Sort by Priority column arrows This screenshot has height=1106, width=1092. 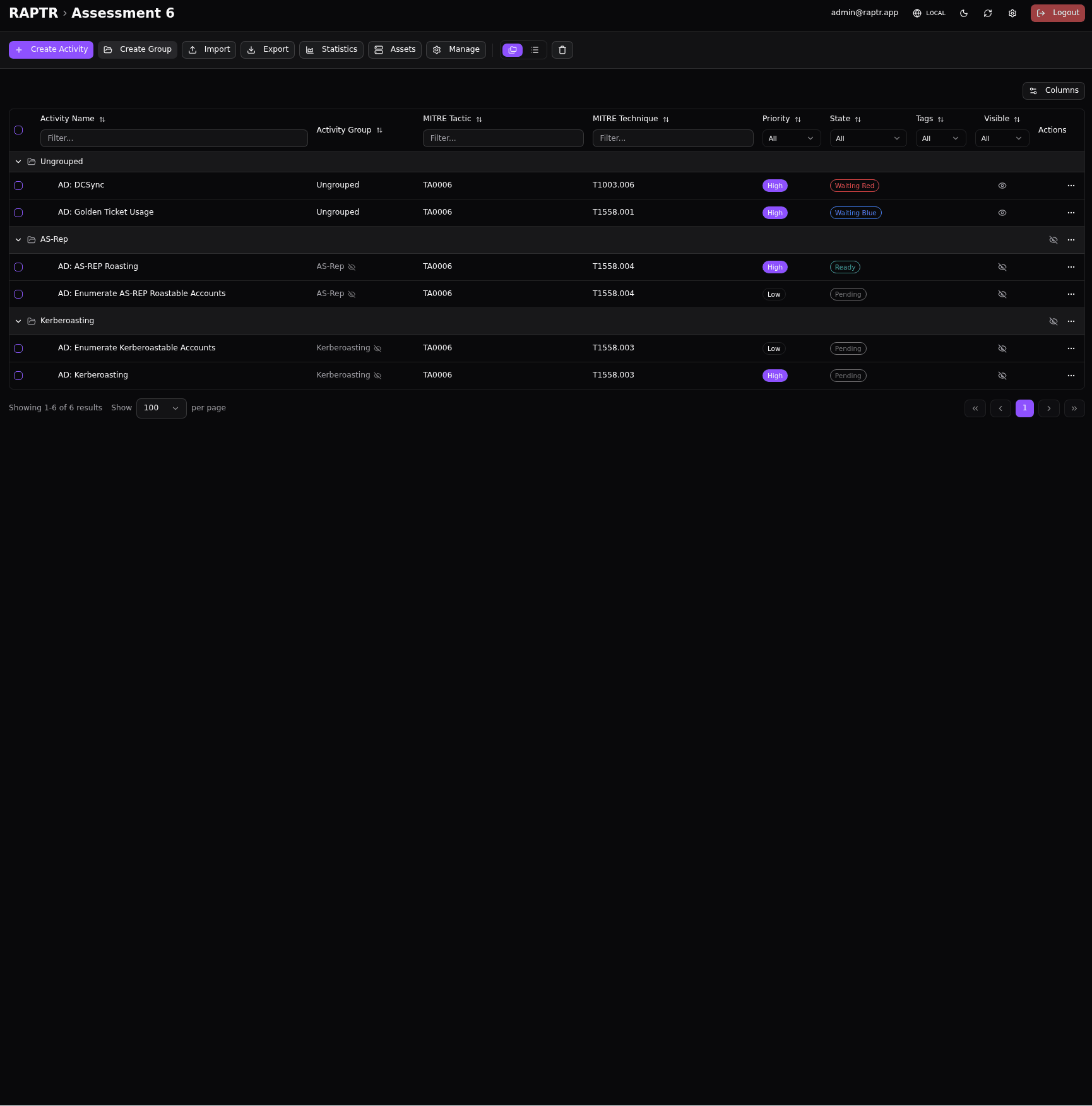(798, 119)
